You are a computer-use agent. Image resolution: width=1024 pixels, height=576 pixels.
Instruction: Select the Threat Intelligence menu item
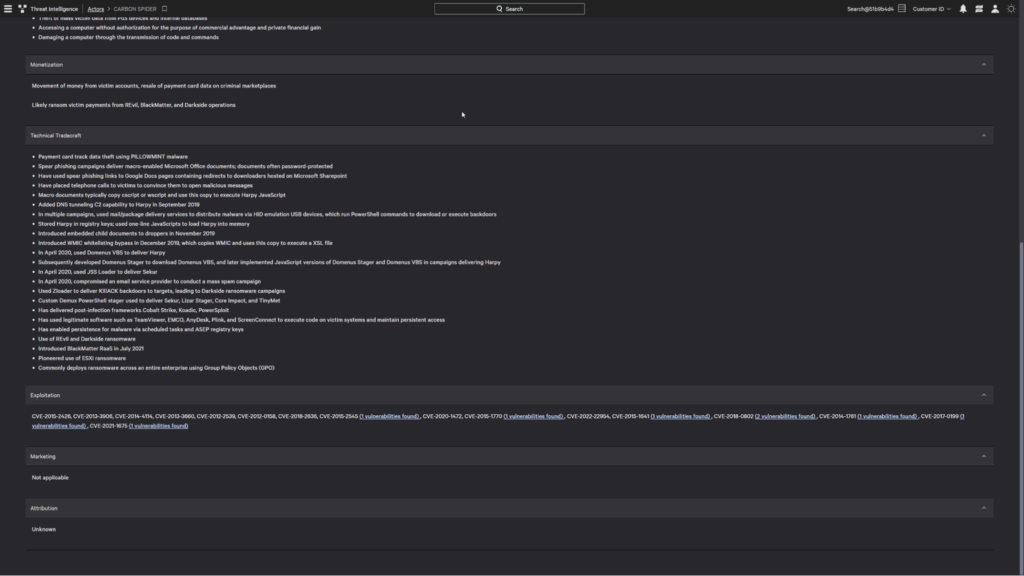click(54, 9)
